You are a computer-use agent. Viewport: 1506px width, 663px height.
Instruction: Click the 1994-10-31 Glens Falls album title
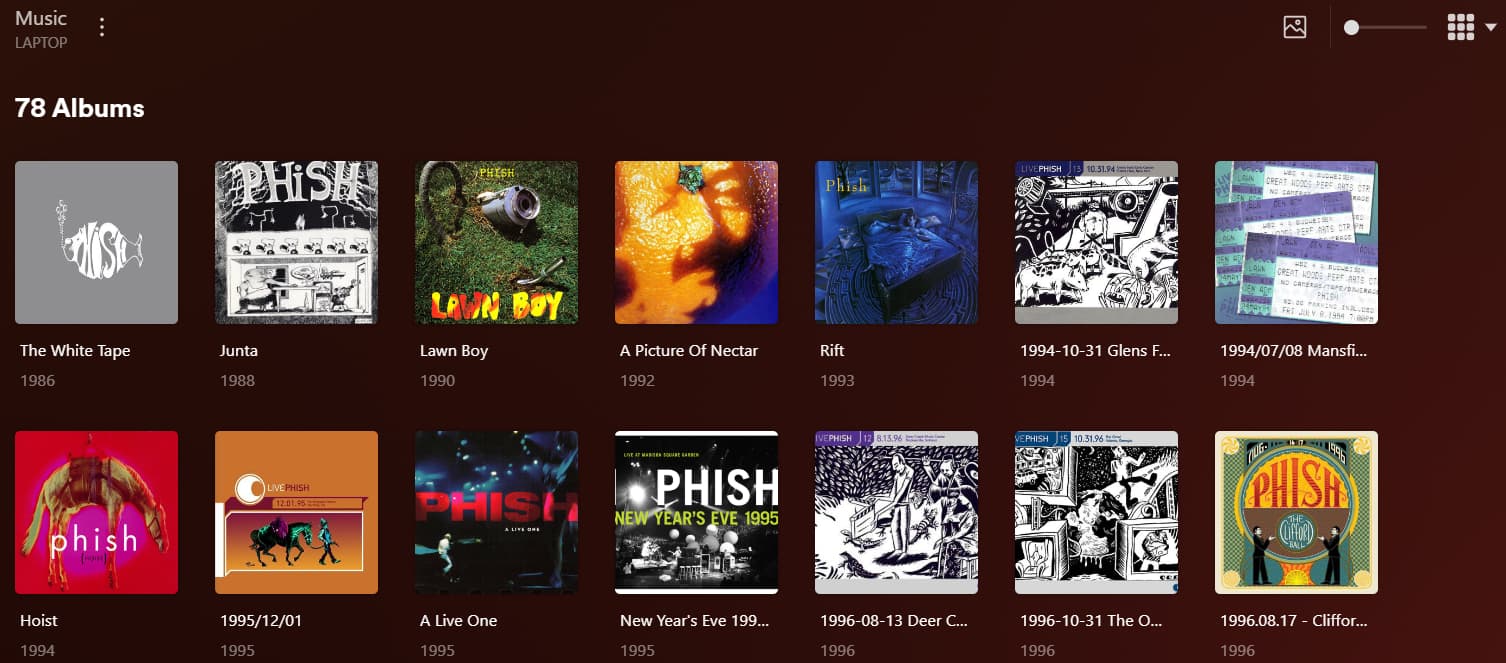(x=1095, y=351)
